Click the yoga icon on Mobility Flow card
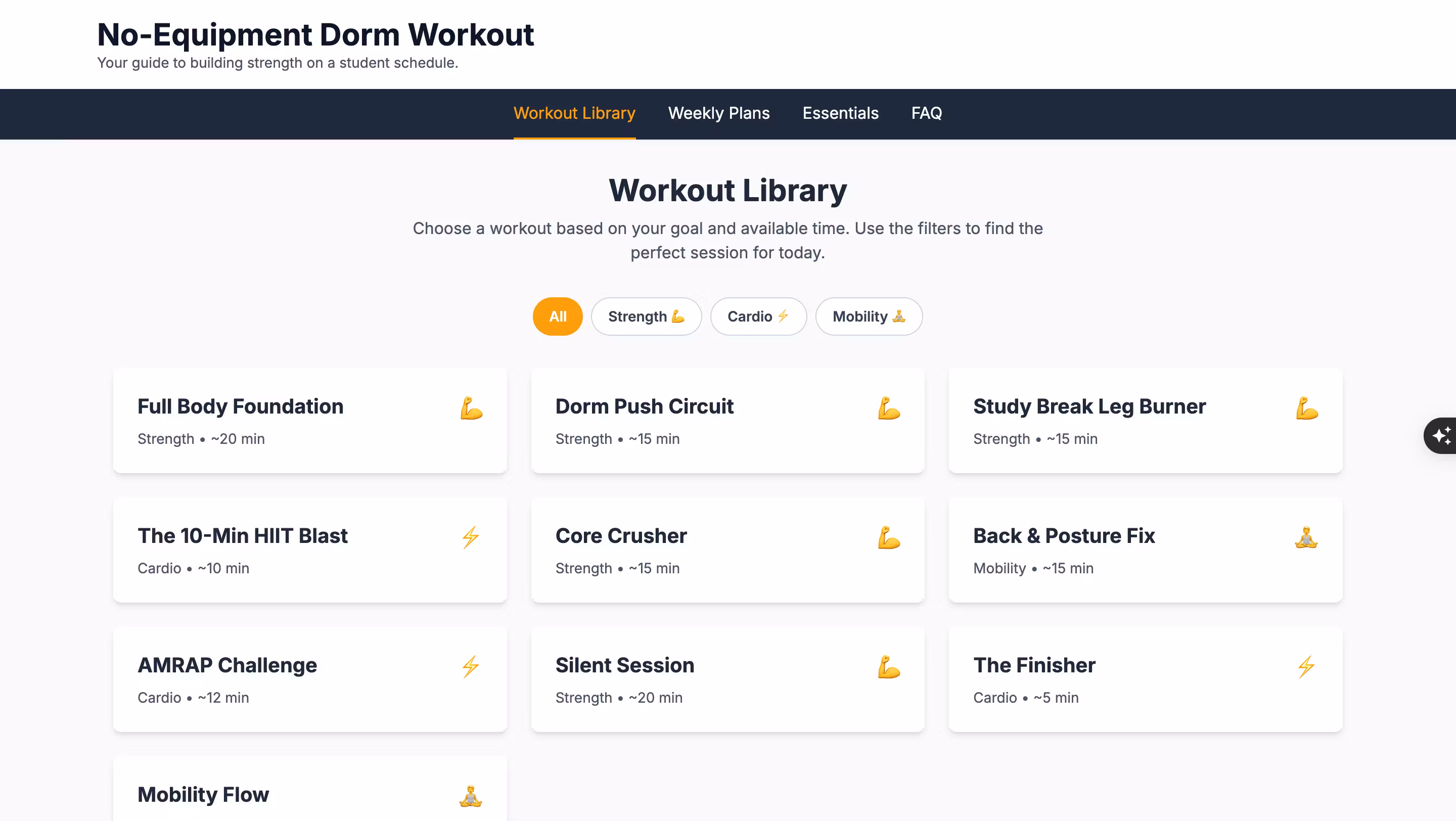Screen dimensions: 1456x821 tap(470, 796)
